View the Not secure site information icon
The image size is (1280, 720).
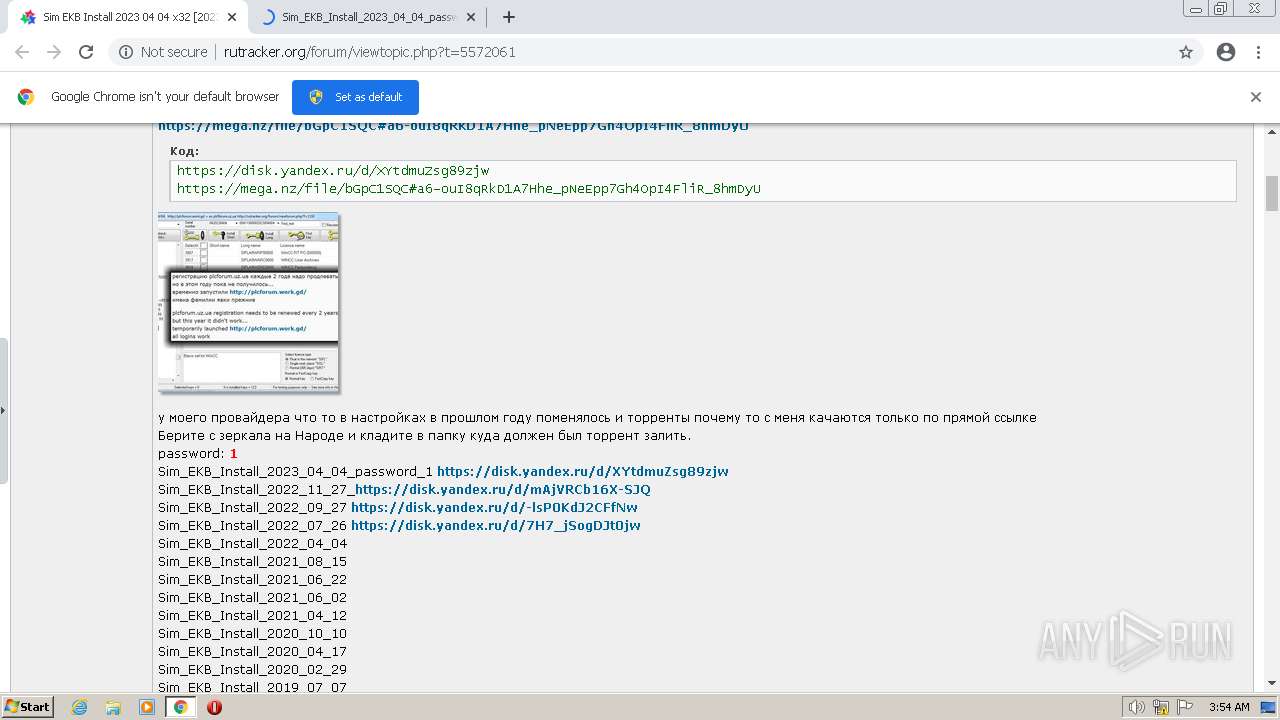pos(126,52)
